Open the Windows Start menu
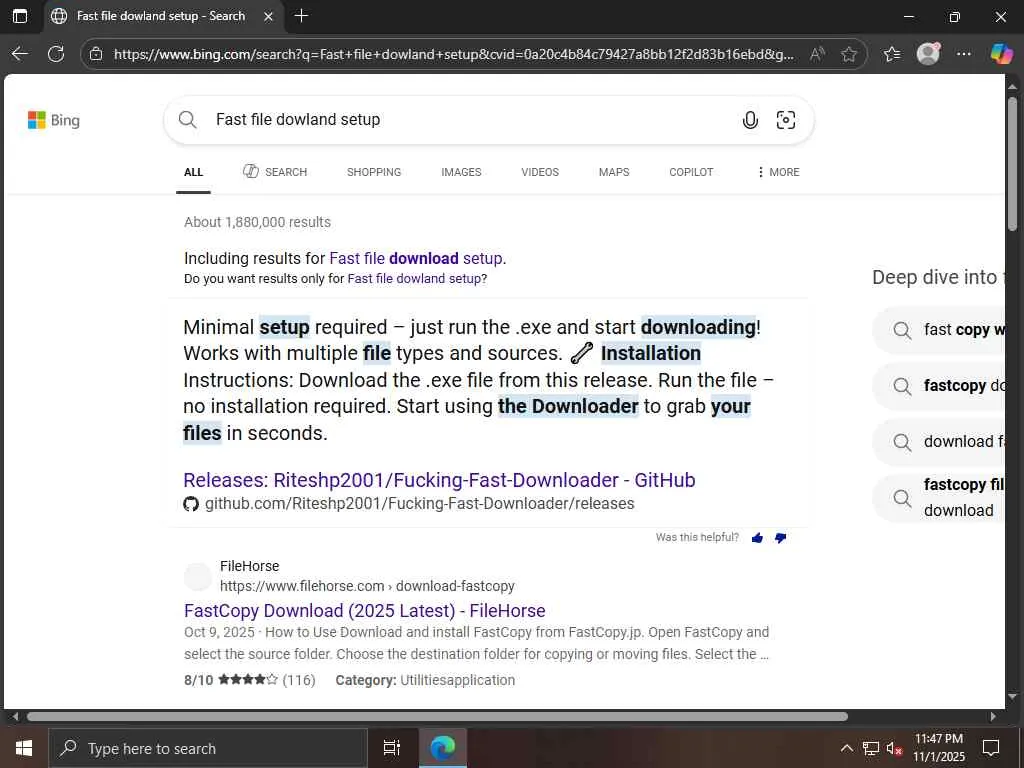The width and height of the screenshot is (1024, 768). [24, 748]
